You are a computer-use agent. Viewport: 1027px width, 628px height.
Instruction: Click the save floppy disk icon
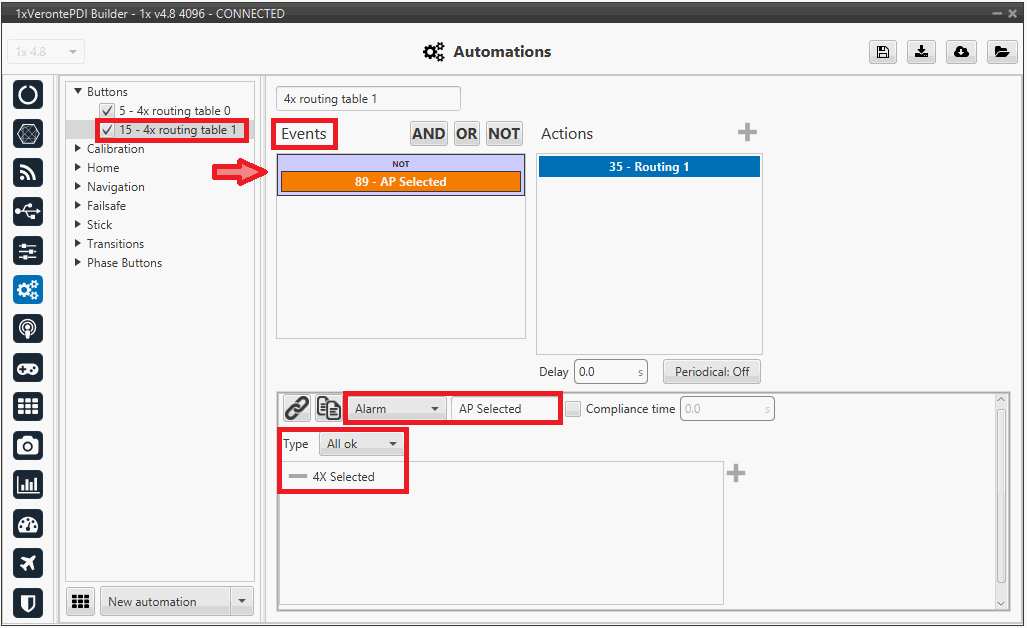click(x=883, y=52)
